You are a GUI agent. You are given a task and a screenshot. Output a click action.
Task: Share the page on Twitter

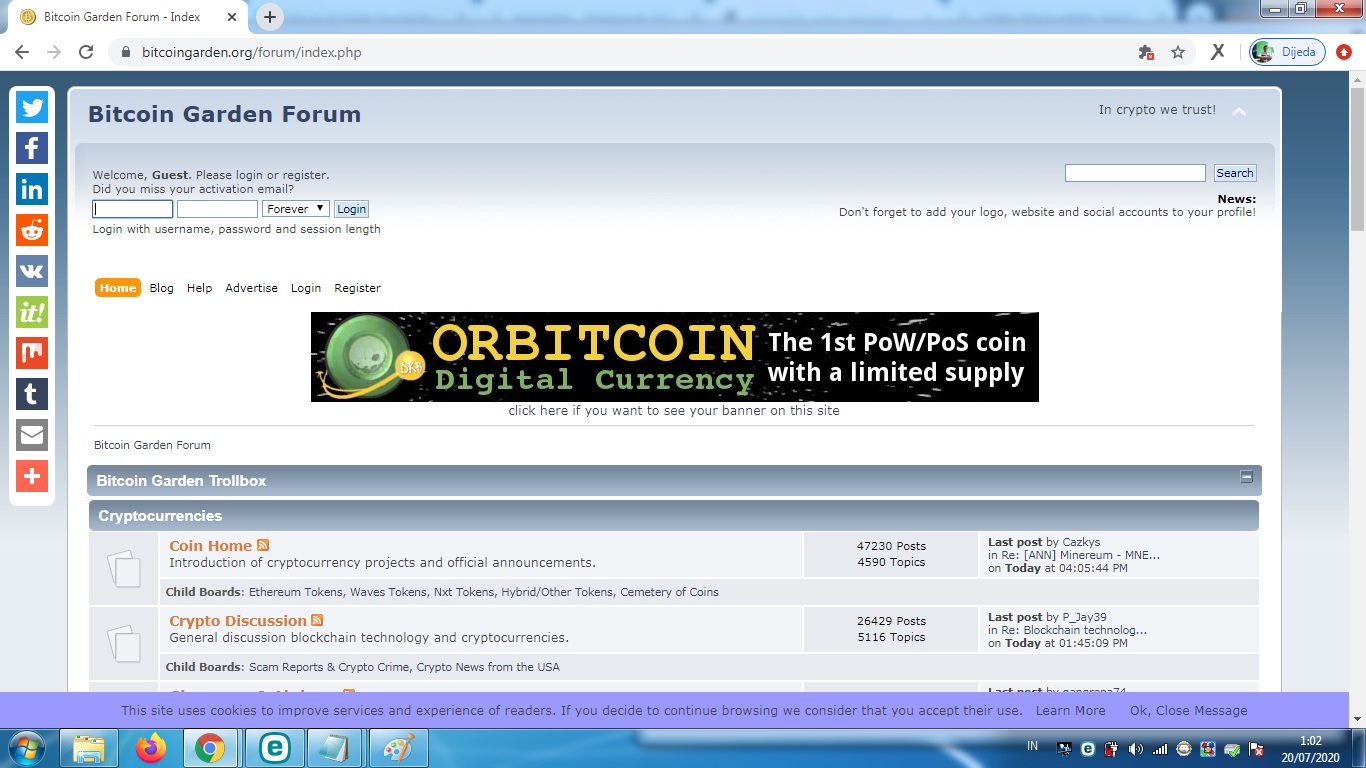pos(32,107)
